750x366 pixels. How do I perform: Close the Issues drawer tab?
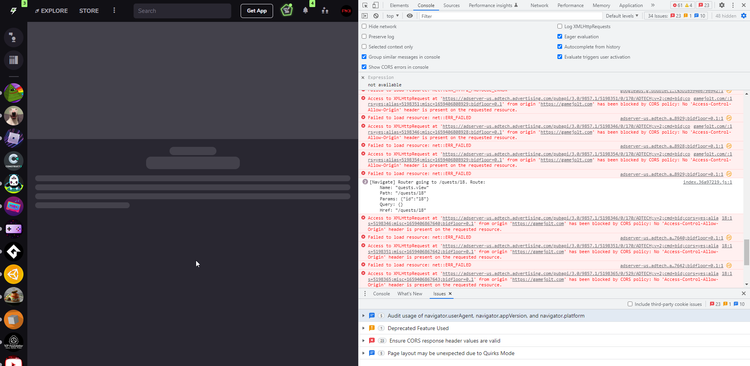click(x=450, y=294)
